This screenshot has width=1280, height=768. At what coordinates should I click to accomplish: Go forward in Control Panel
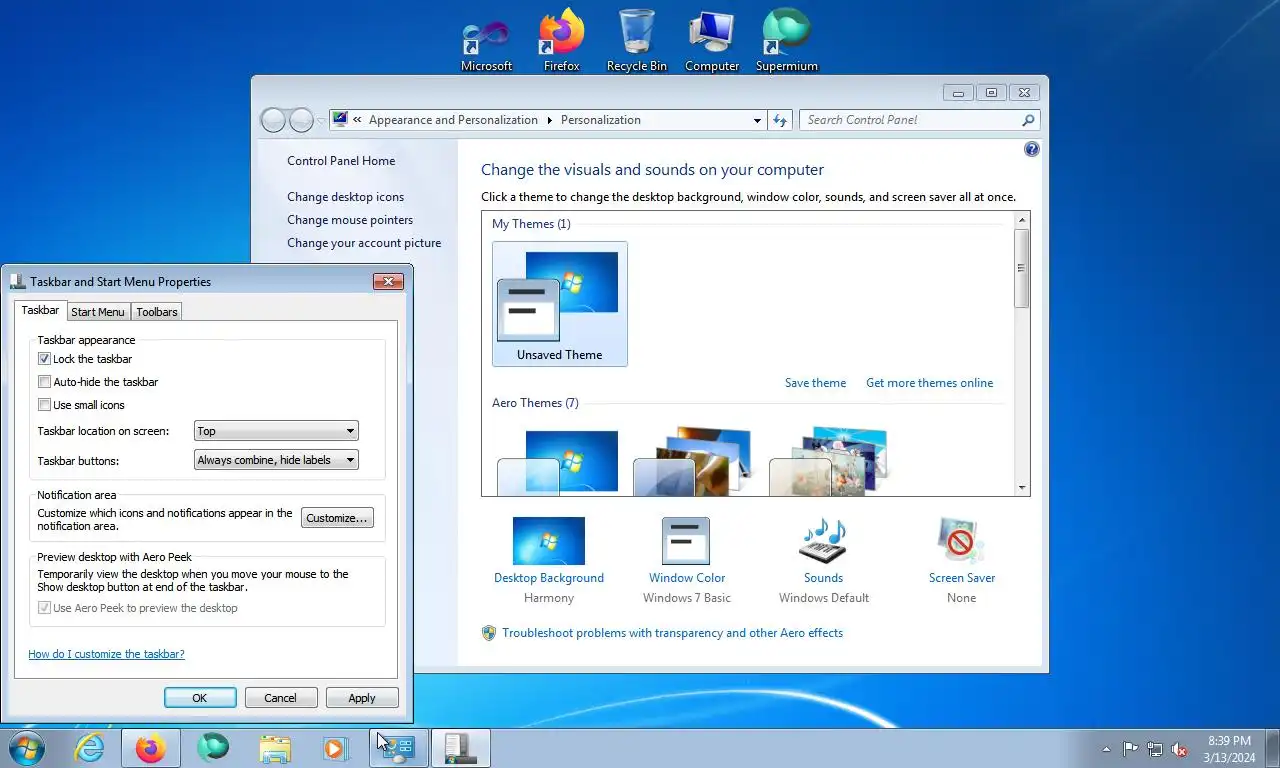301,120
